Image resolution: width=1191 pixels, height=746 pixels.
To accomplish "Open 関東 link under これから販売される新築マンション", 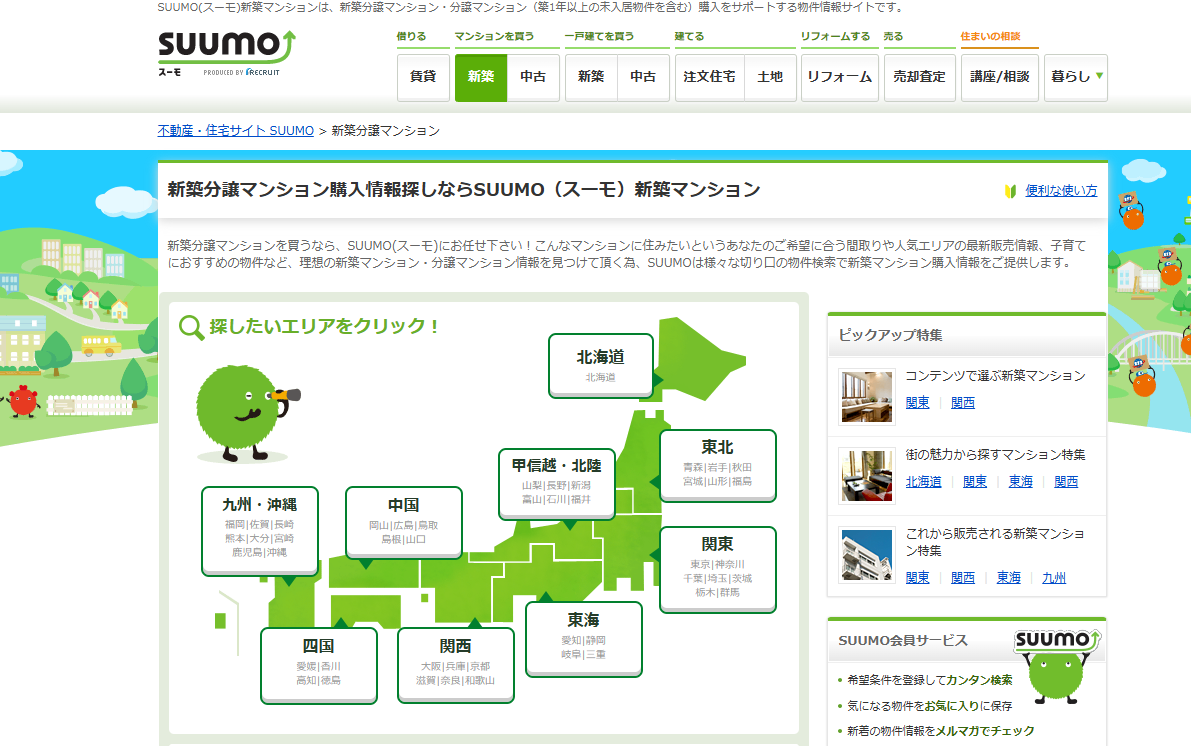I will [x=918, y=578].
